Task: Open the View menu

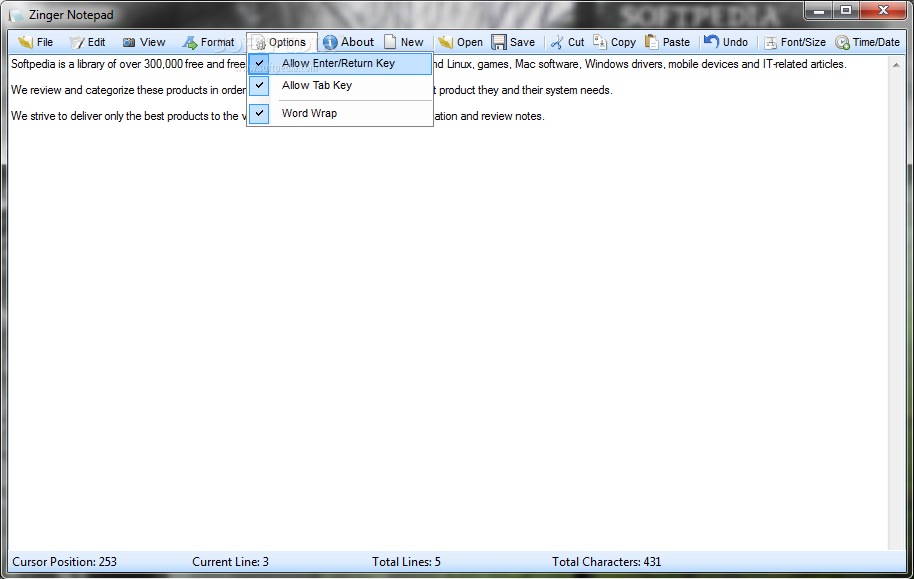Action: pyautogui.click(x=144, y=42)
